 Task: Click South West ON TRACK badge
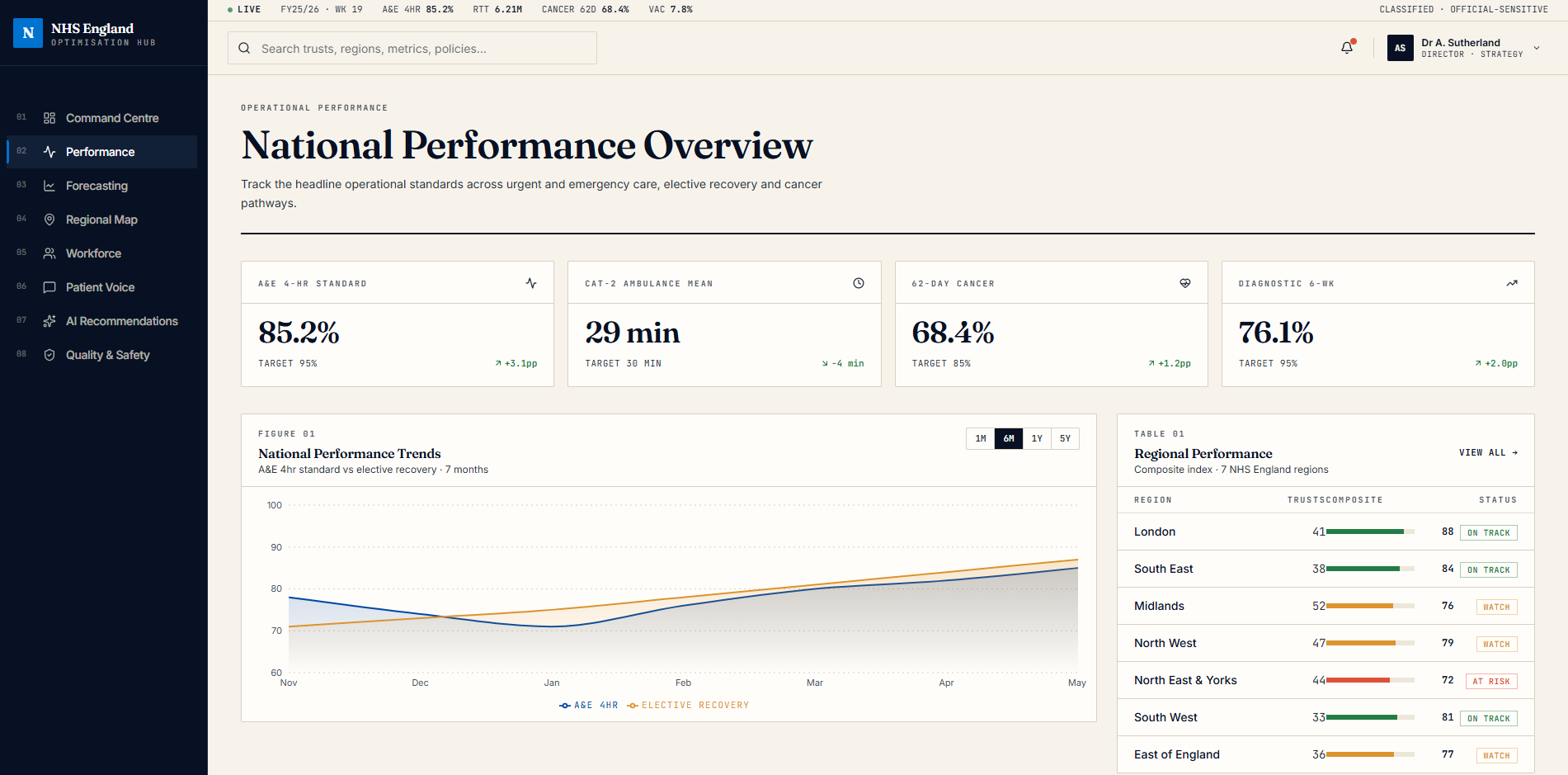coord(1488,718)
